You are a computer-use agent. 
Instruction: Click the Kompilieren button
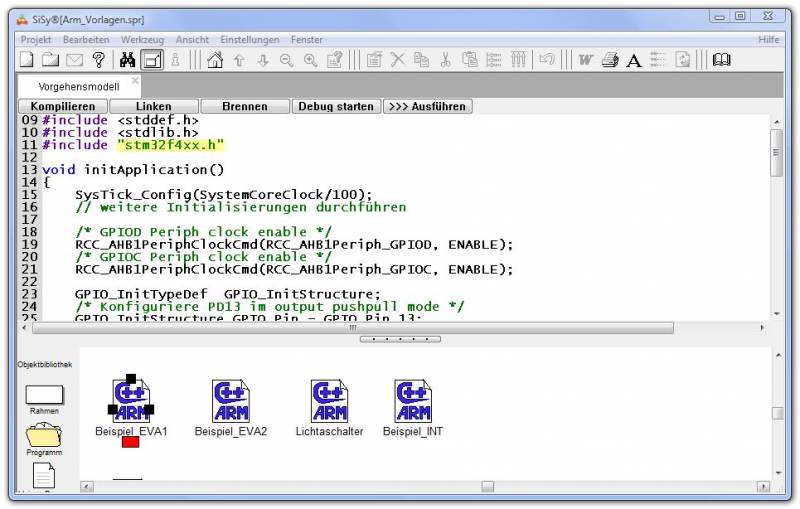point(63,106)
